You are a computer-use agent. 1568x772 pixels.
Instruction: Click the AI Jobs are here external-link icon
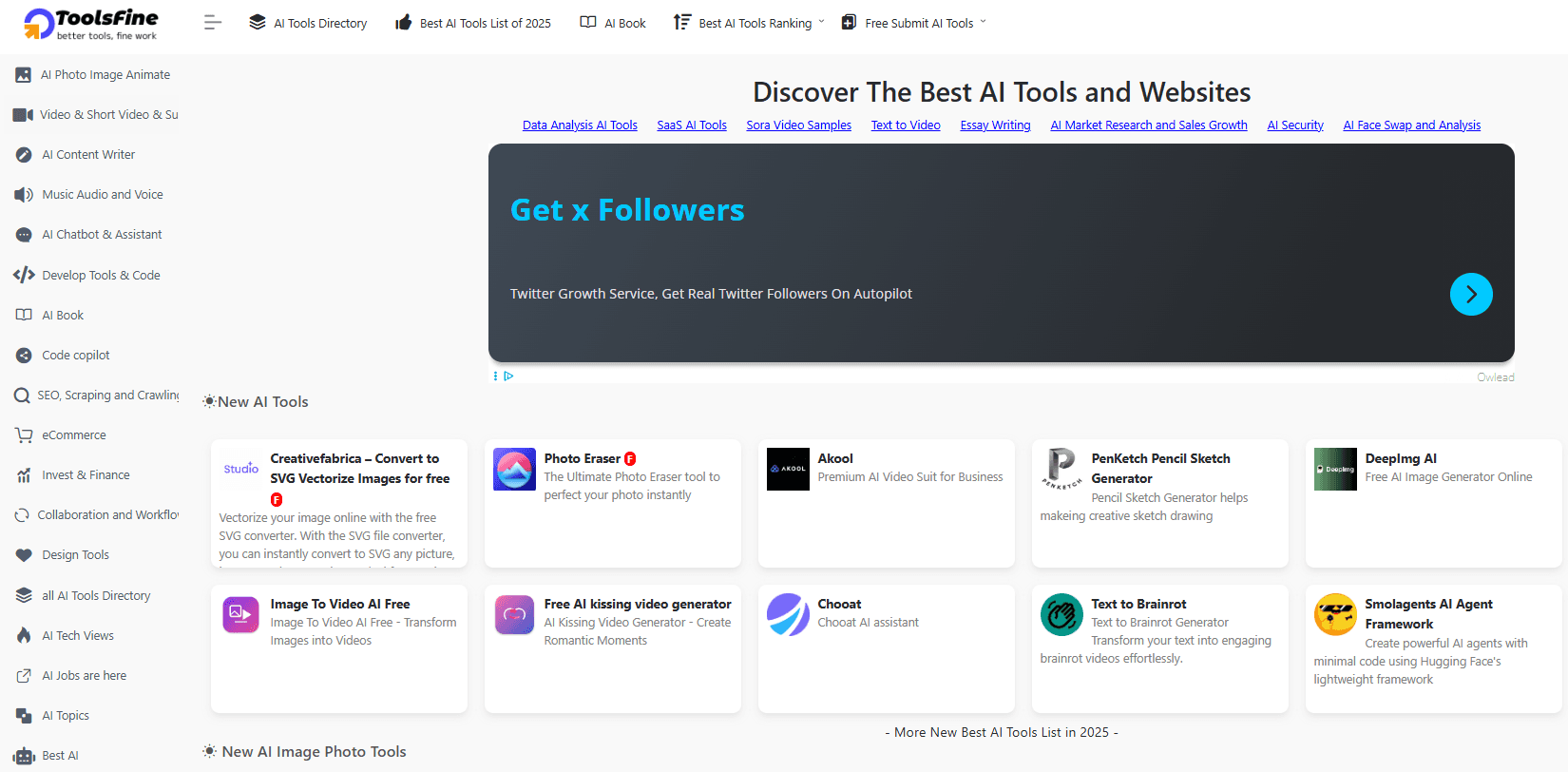pos(24,675)
